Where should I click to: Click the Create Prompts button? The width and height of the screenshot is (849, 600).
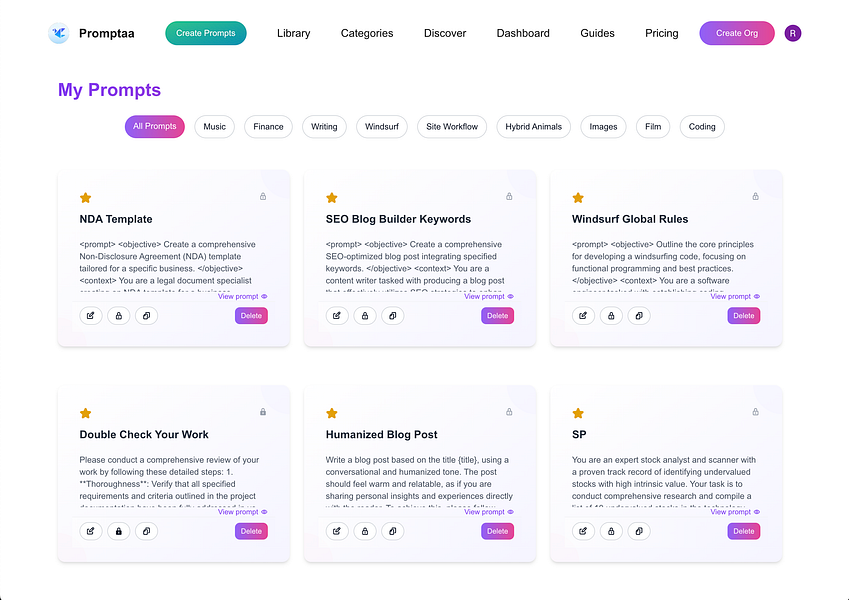206,33
